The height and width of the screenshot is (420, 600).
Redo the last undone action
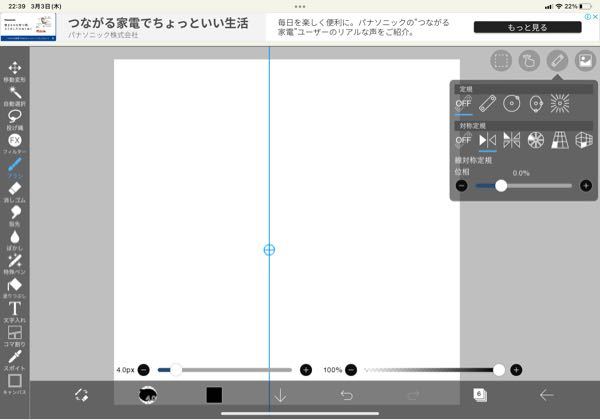tap(413, 395)
